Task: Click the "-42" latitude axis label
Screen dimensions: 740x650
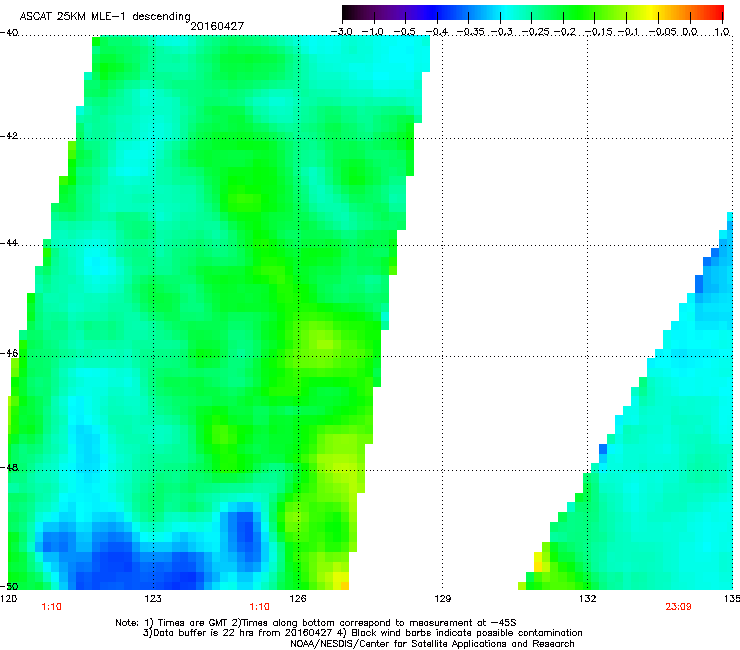Action: point(9,136)
